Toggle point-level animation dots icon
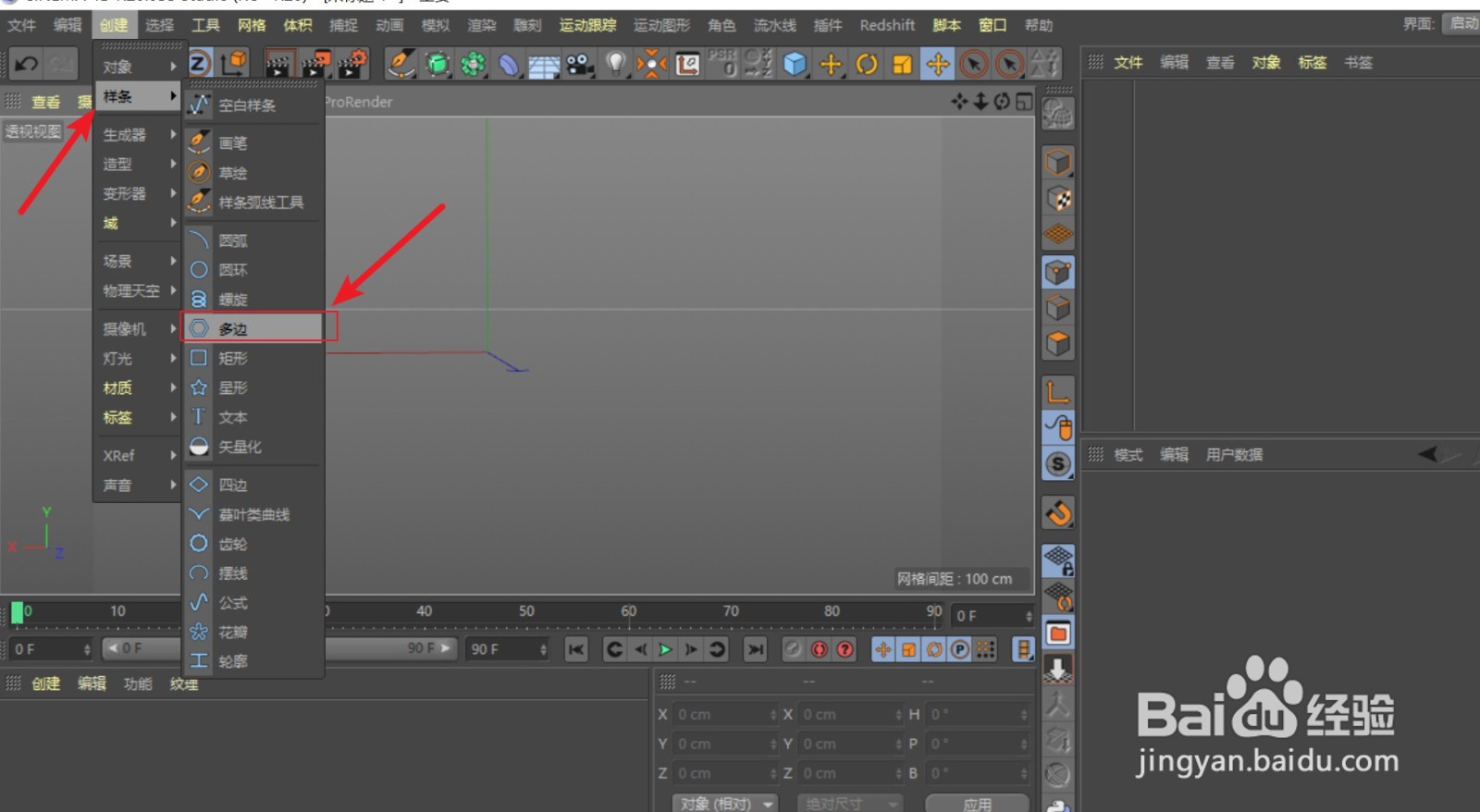Viewport: 1480px width, 812px height. (x=986, y=649)
